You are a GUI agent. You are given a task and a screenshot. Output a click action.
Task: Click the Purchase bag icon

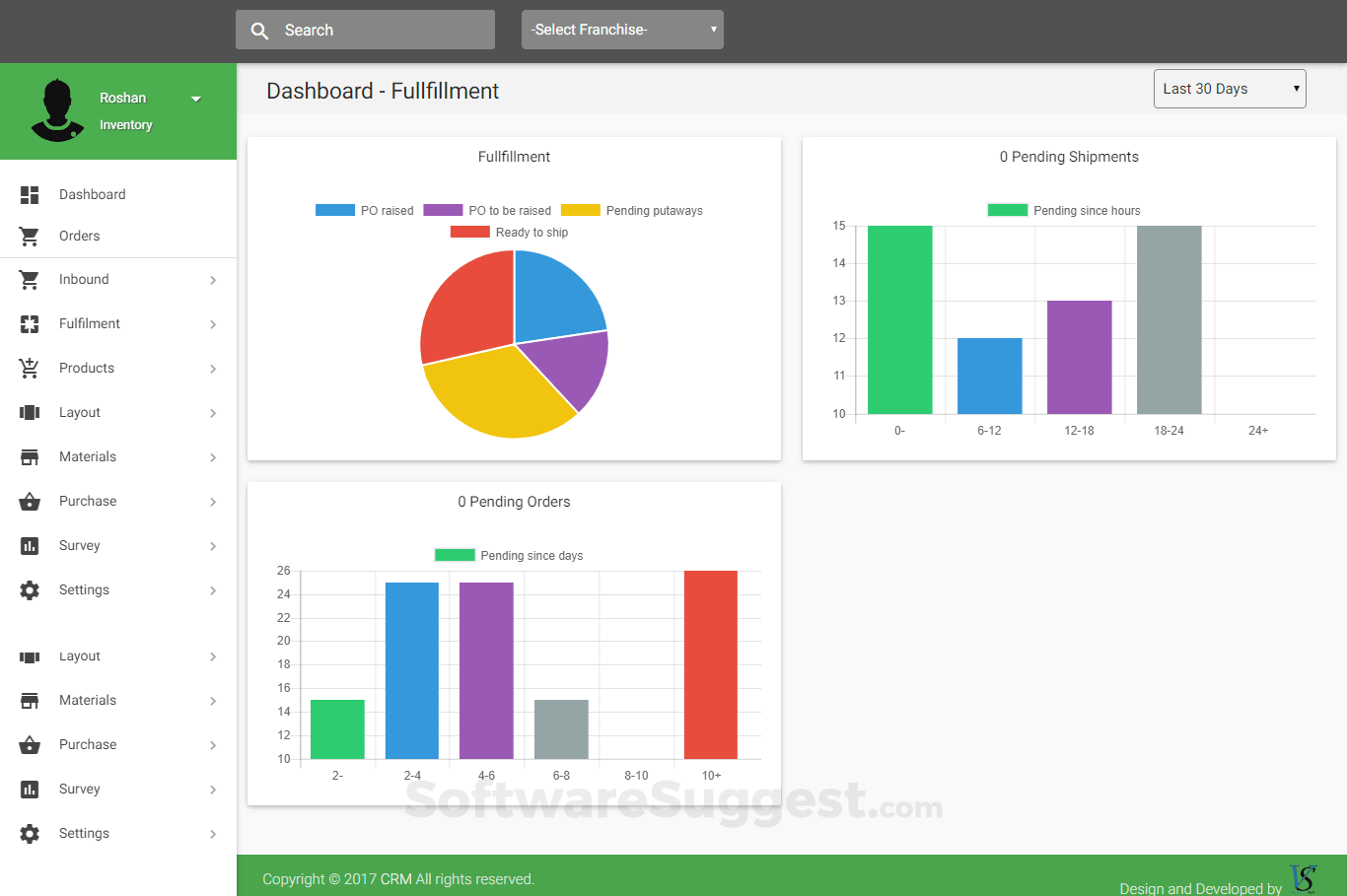(x=30, y=501)
